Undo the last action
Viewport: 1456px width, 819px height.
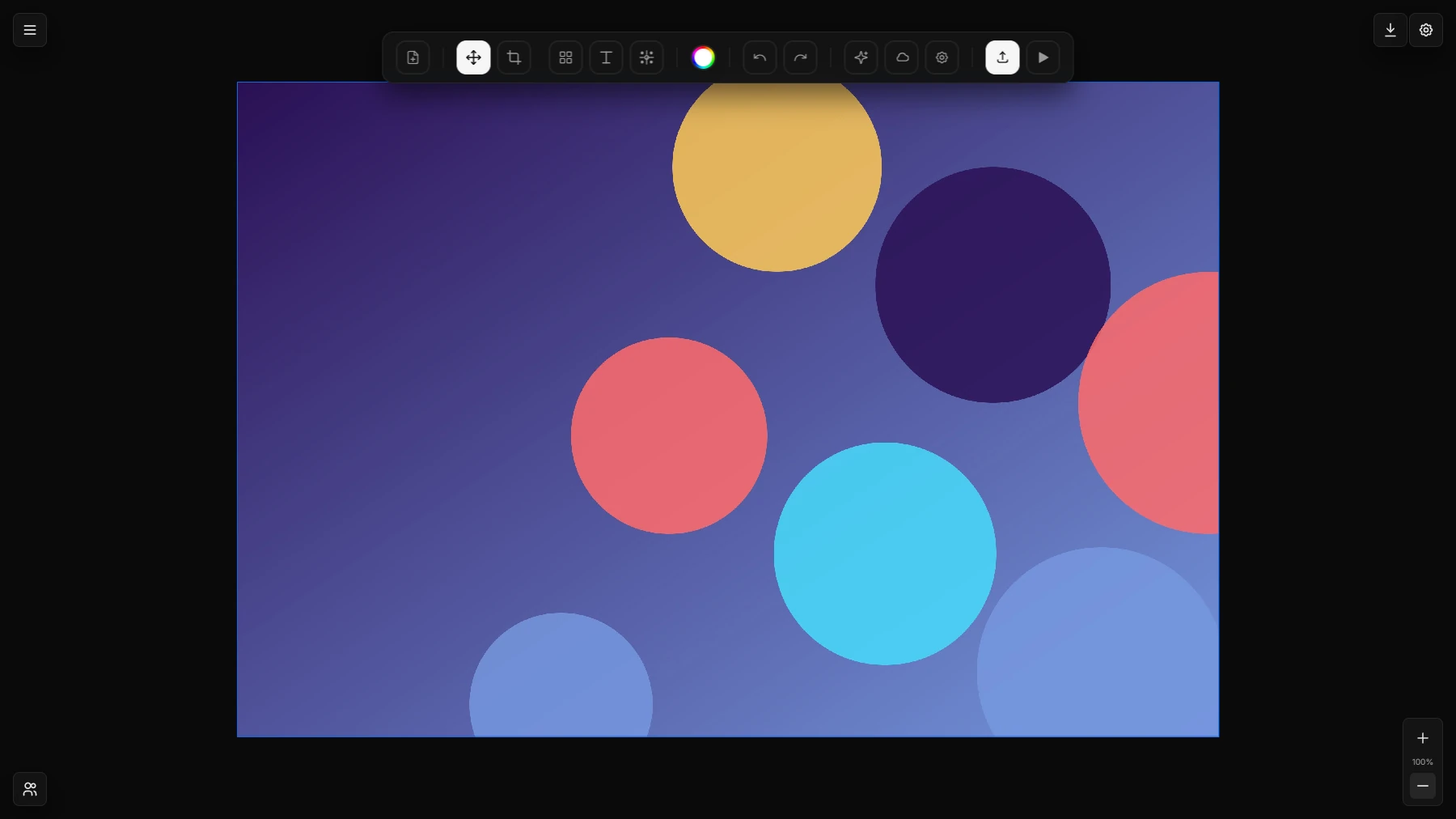[x=760, y=57]
